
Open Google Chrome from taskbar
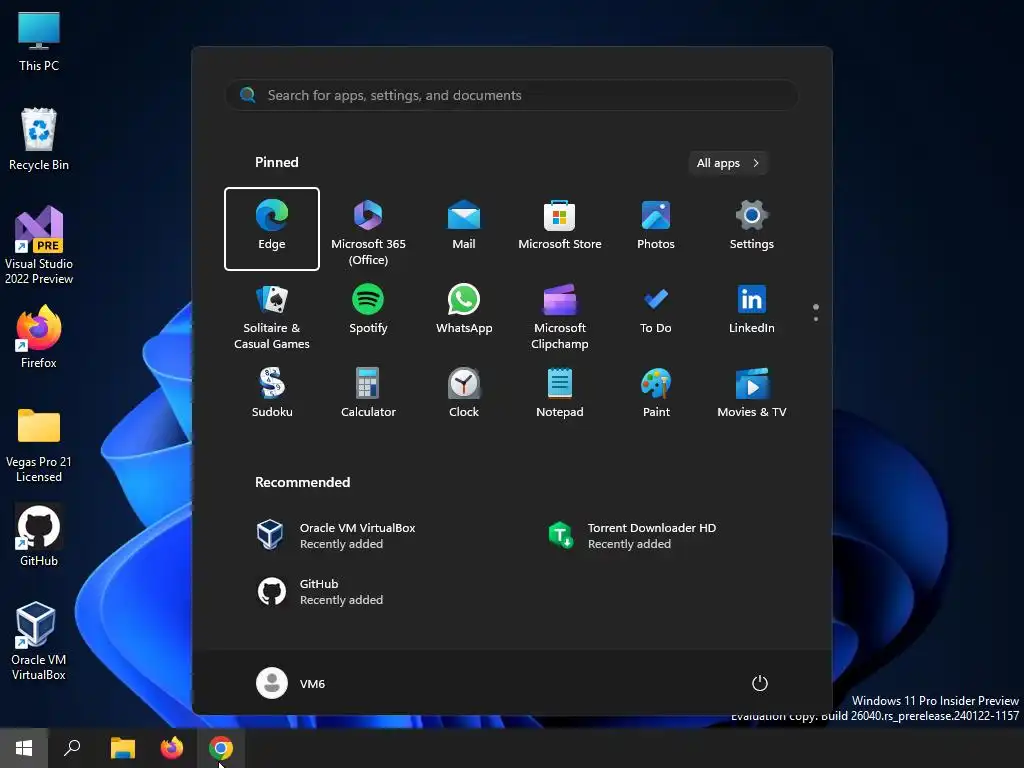(221, 748)
